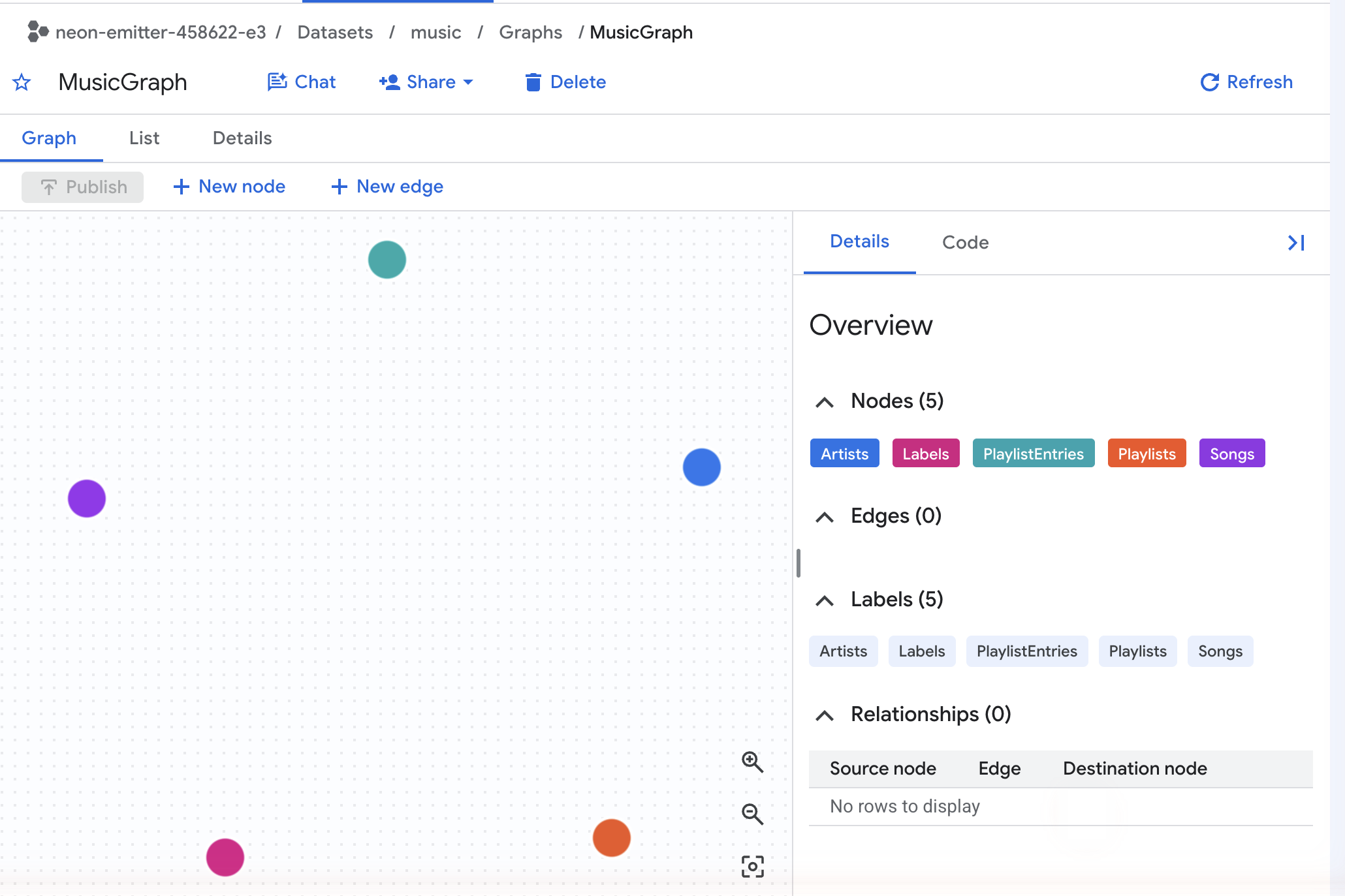This screenshot has width=1345, height=896.
Task: Select the Details tab in side panel
Action: pos(859,242)
